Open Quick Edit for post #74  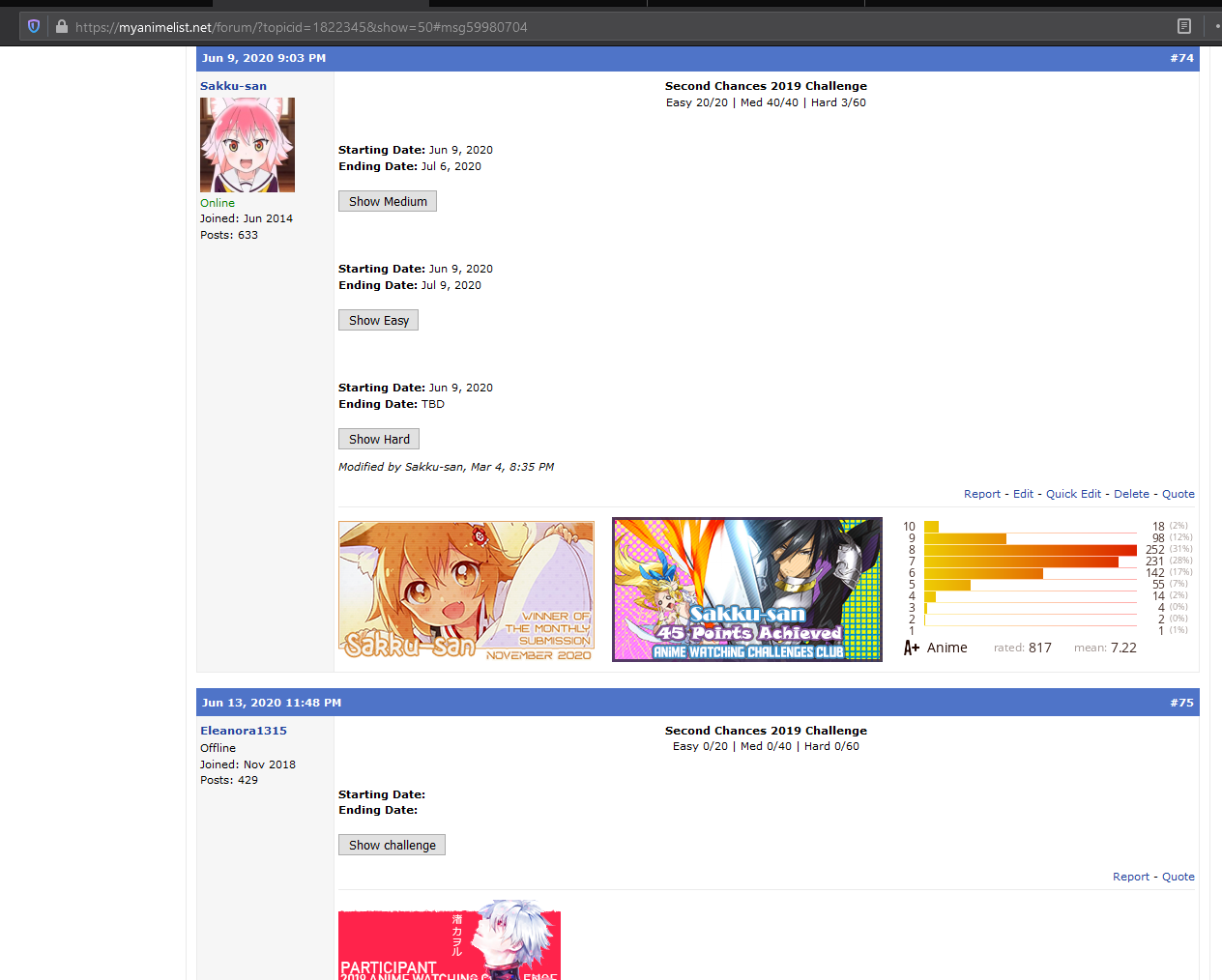tap(1073, 494)
